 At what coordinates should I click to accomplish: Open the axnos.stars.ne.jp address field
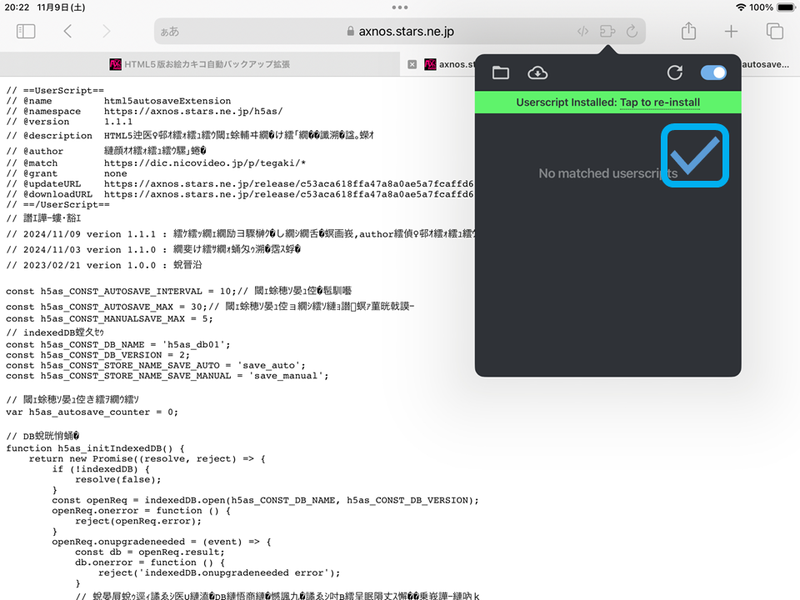[400, 31]
